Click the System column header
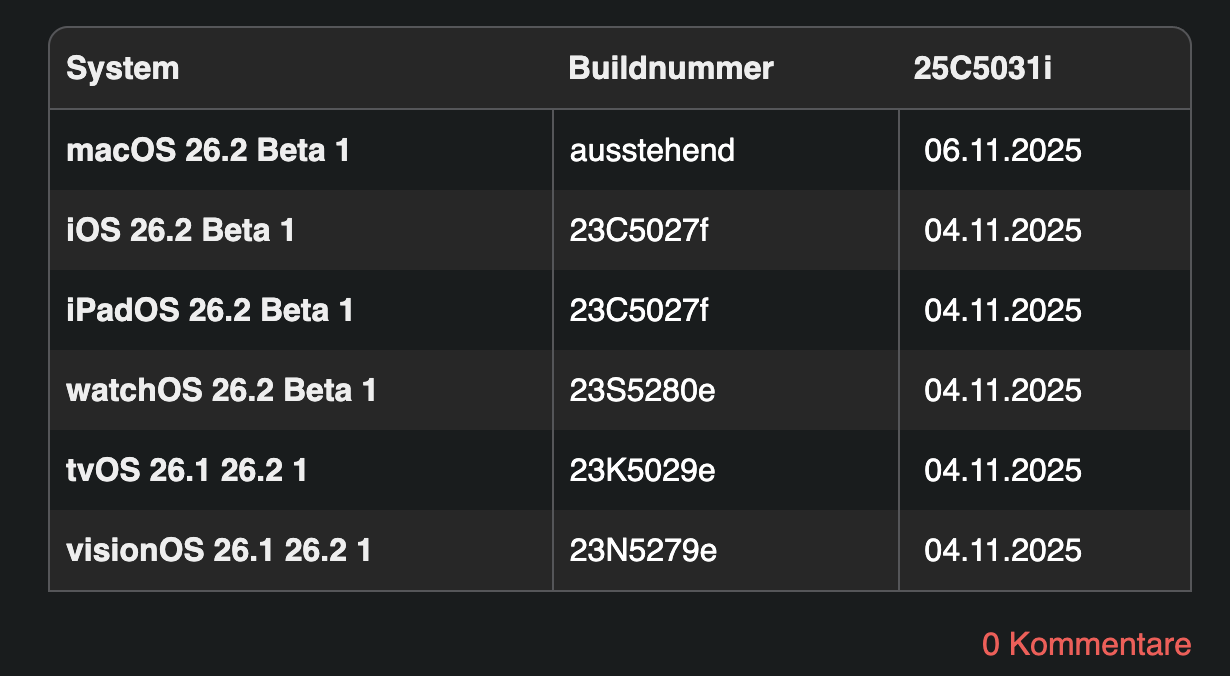1230x676 pixels. [123, 69]
